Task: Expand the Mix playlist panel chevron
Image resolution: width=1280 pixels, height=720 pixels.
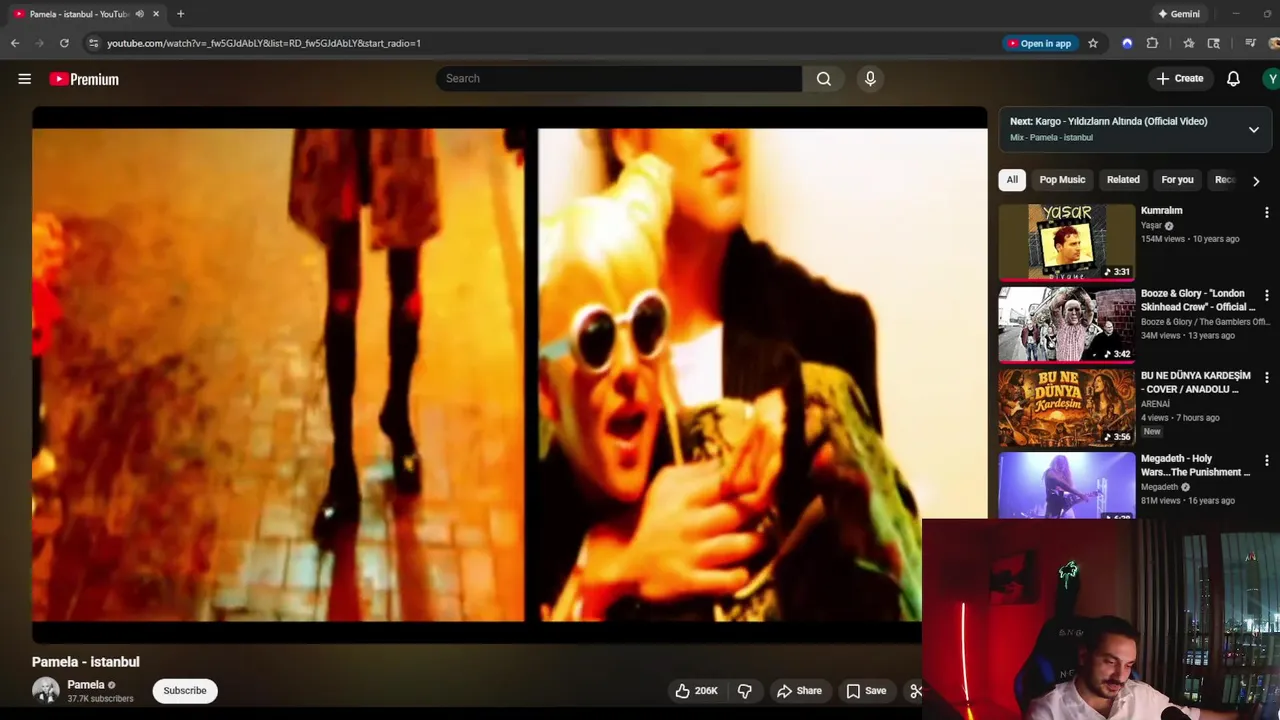Action: 1253,130
